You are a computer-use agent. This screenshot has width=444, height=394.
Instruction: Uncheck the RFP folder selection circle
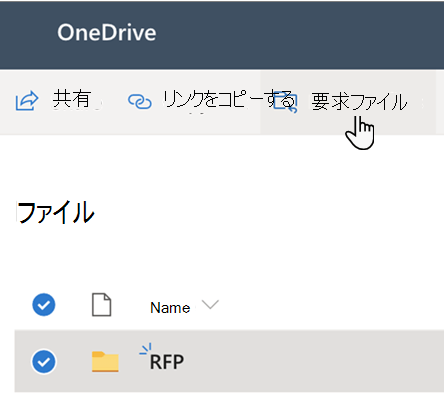44,362
